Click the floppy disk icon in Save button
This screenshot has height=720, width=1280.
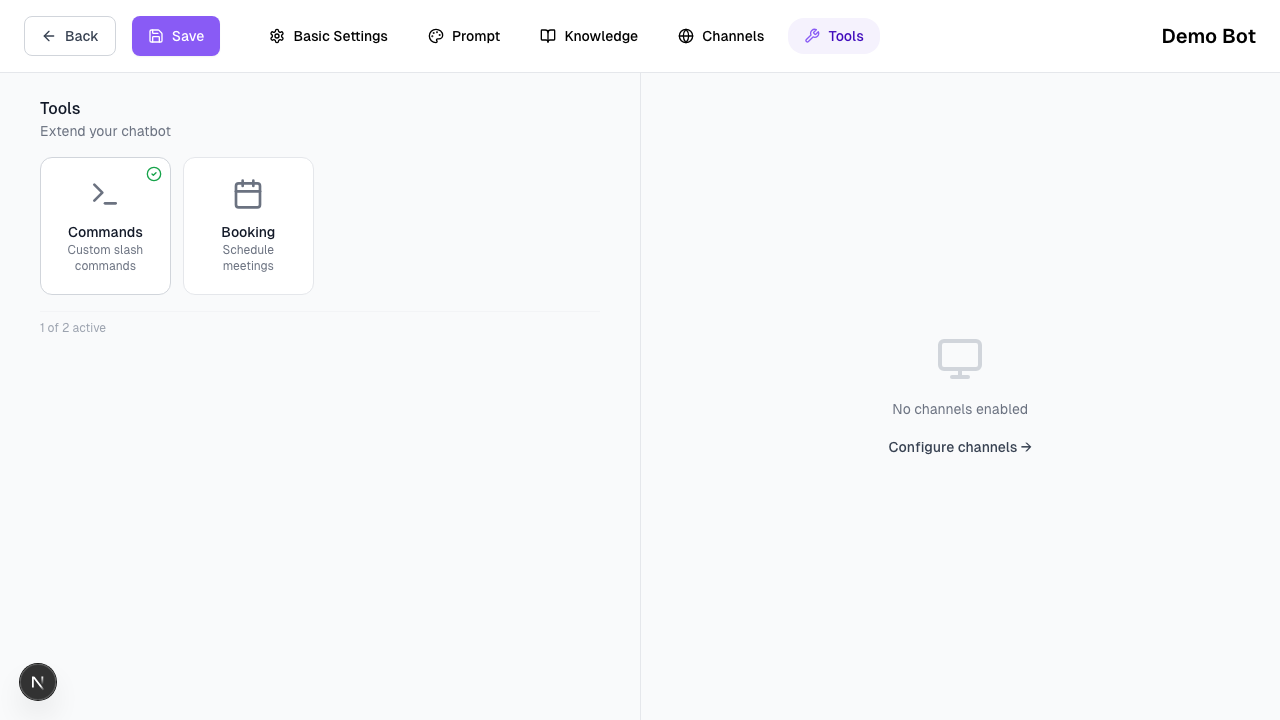point(156,36)
